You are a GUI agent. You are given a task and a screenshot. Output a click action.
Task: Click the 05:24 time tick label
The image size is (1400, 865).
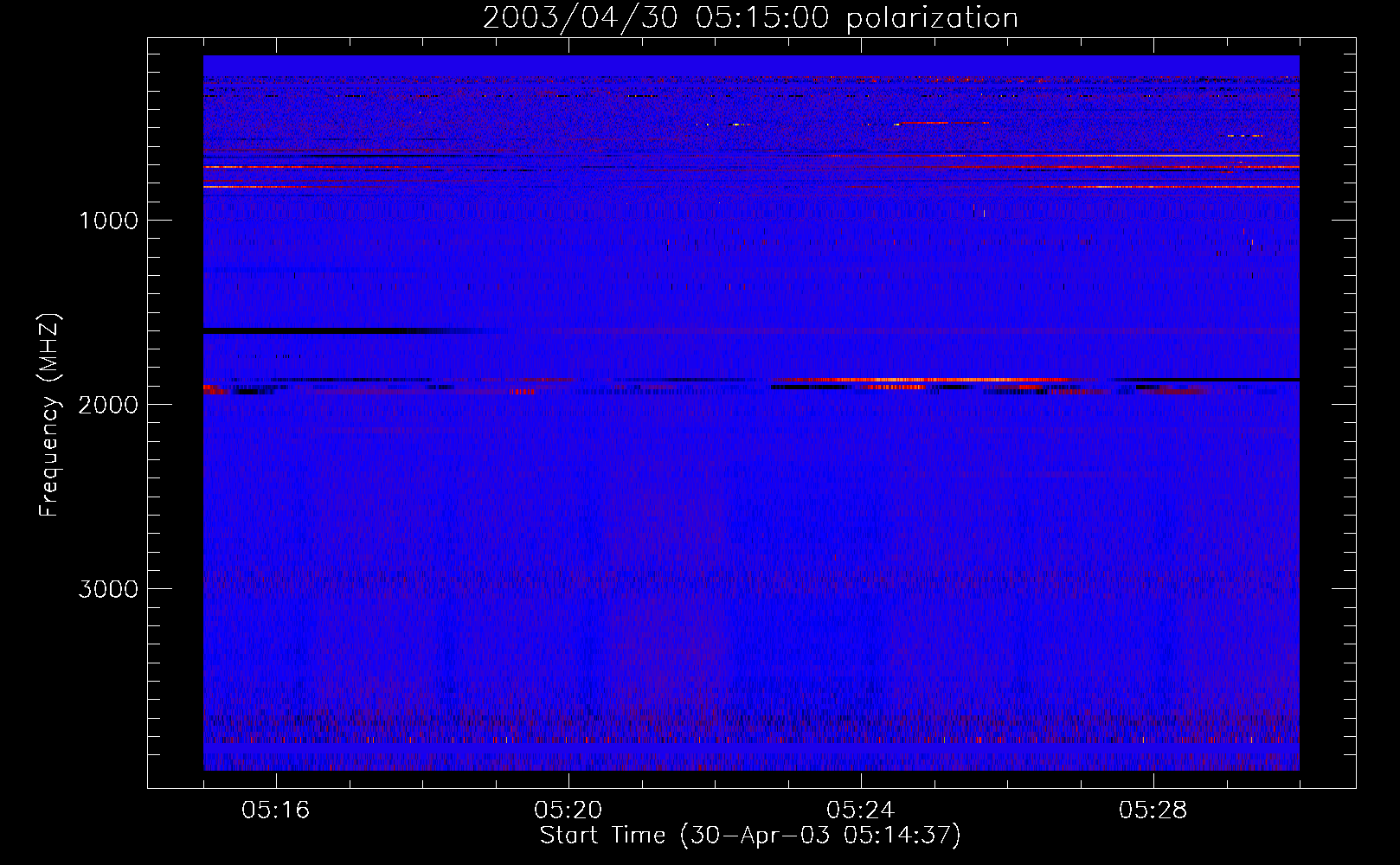(x=861, y=811)
